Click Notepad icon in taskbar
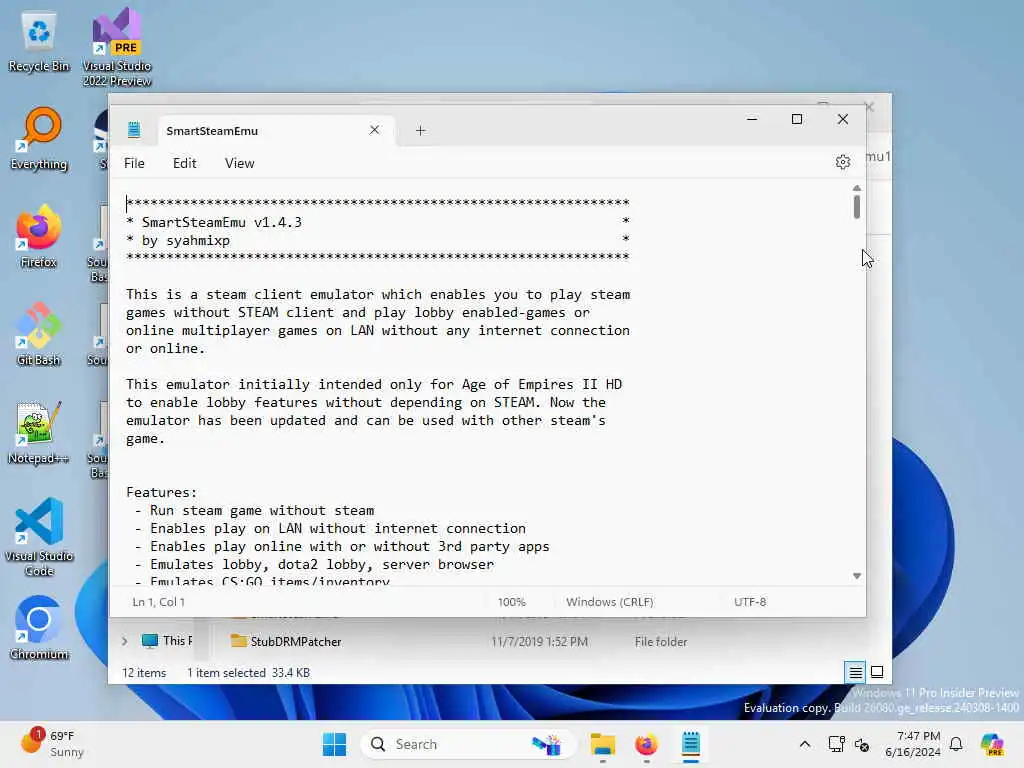 click(x=690, y=744)
